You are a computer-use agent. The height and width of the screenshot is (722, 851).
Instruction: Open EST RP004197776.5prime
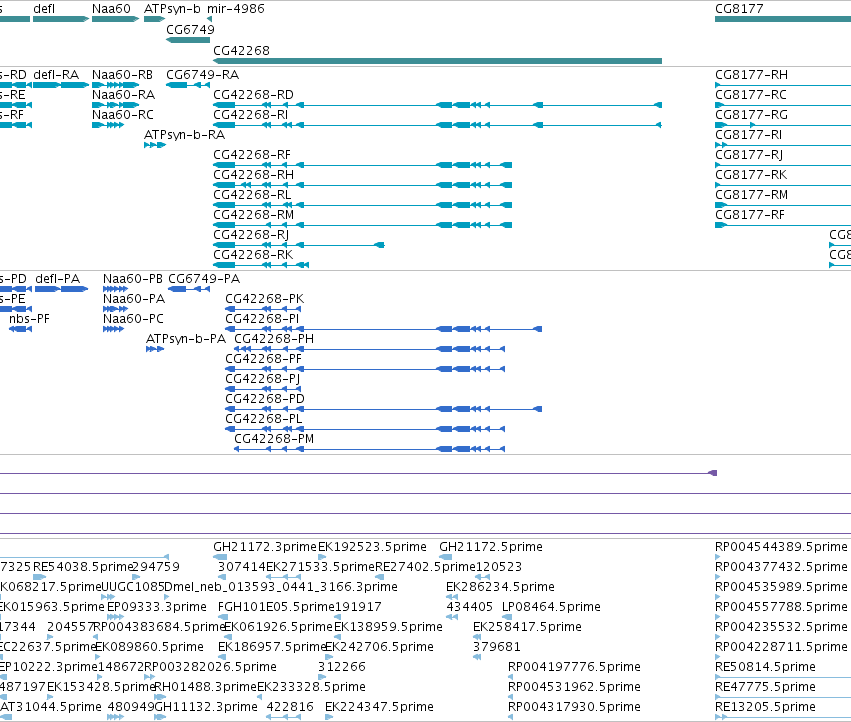(511, 677)
